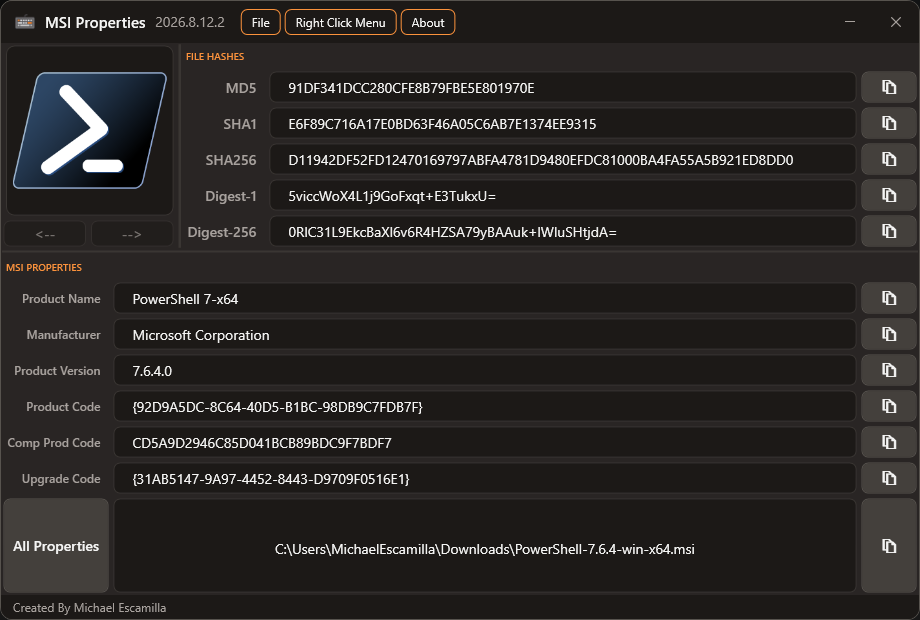Click the keyboard app icon in title bar
The width and height of the screenshot is (920, 620).
(x=25, y=22)
